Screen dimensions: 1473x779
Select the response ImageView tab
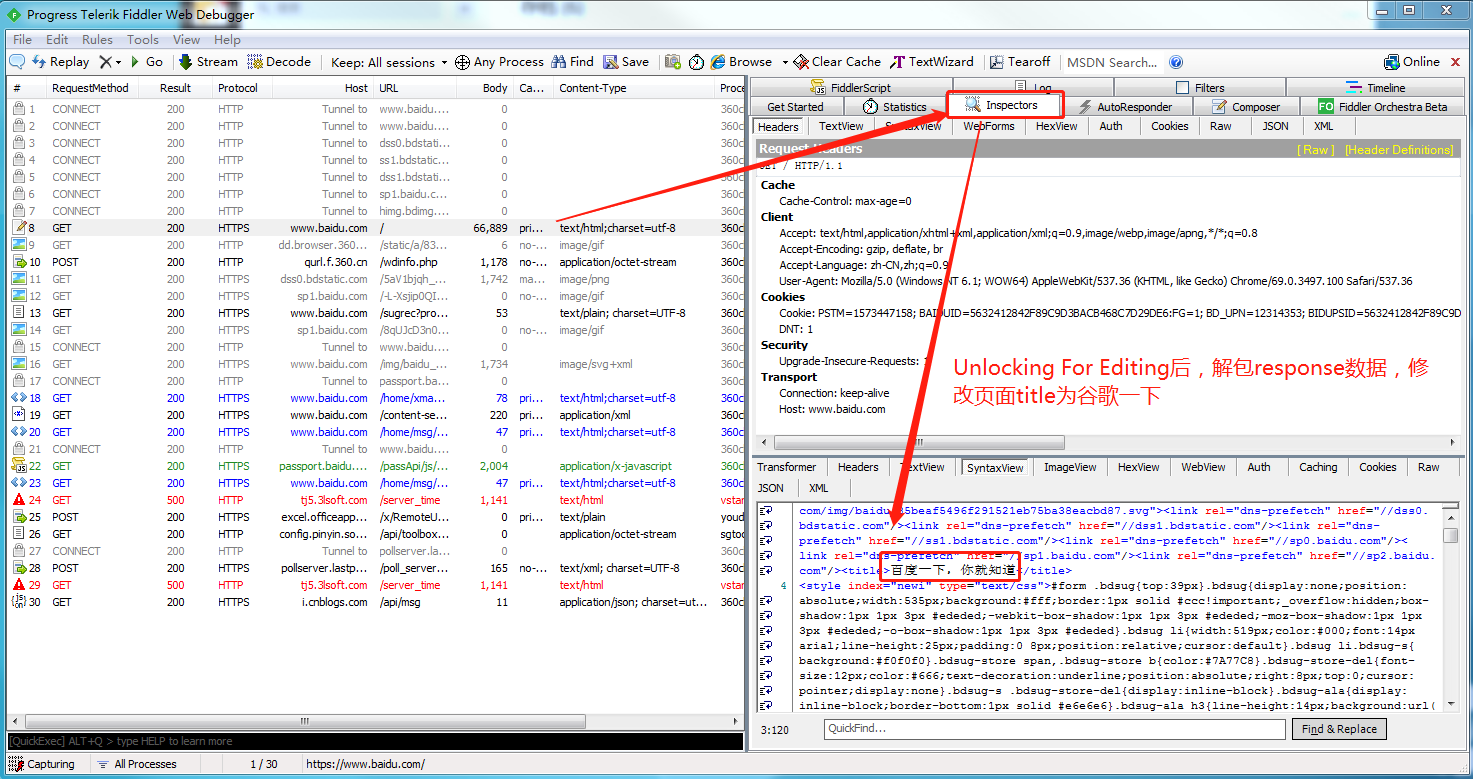click(x=1070, y=467)
